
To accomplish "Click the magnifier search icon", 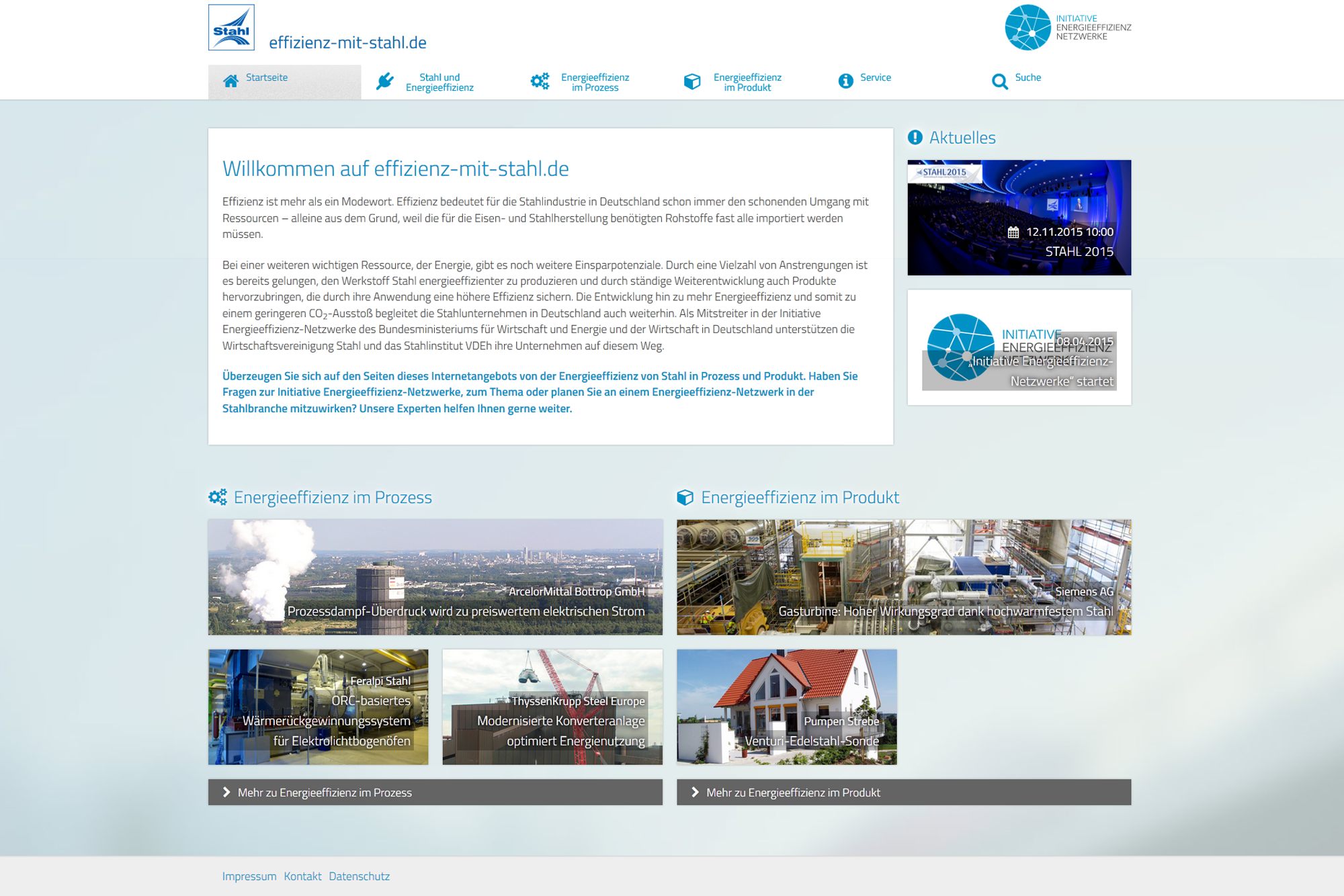I will coord(999,81).
